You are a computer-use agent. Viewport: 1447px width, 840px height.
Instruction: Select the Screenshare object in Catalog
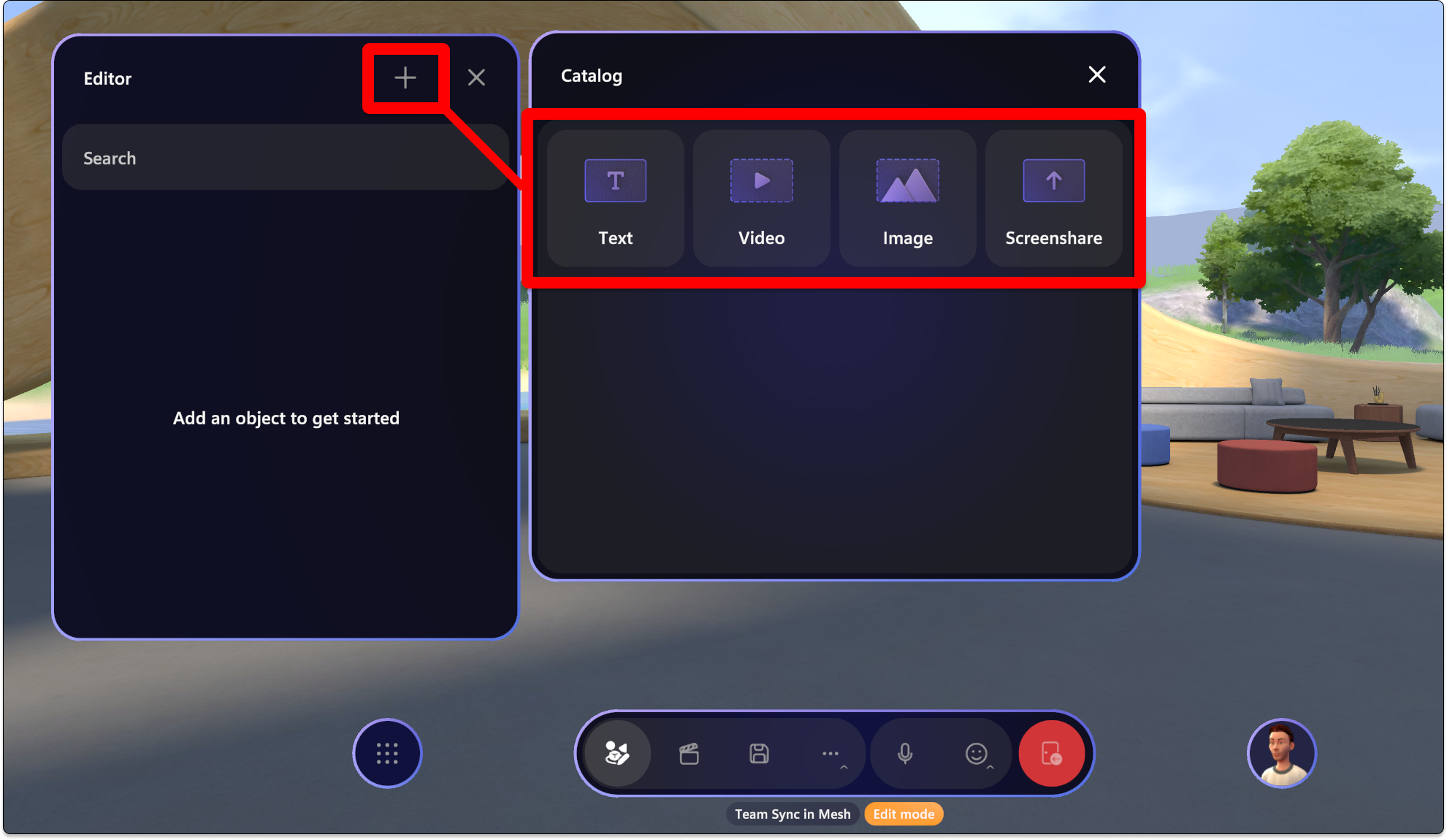[x=1054, y=198]
